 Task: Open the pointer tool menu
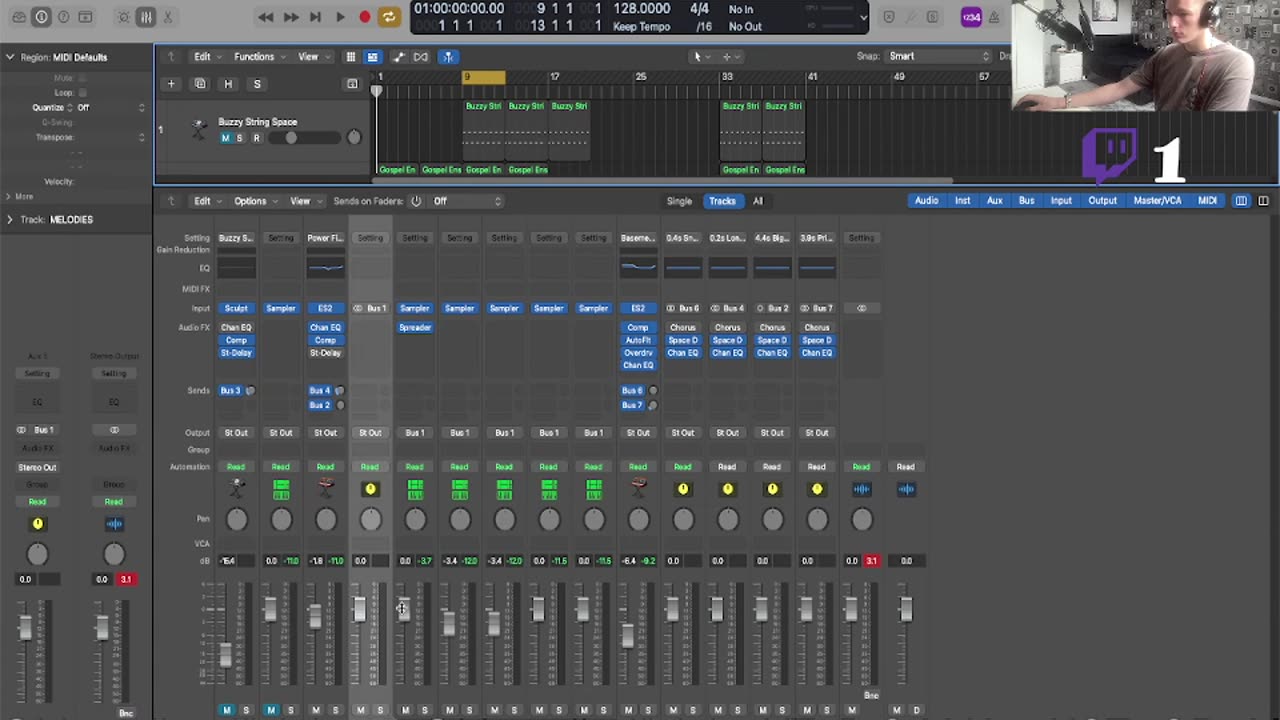[701, 57]
